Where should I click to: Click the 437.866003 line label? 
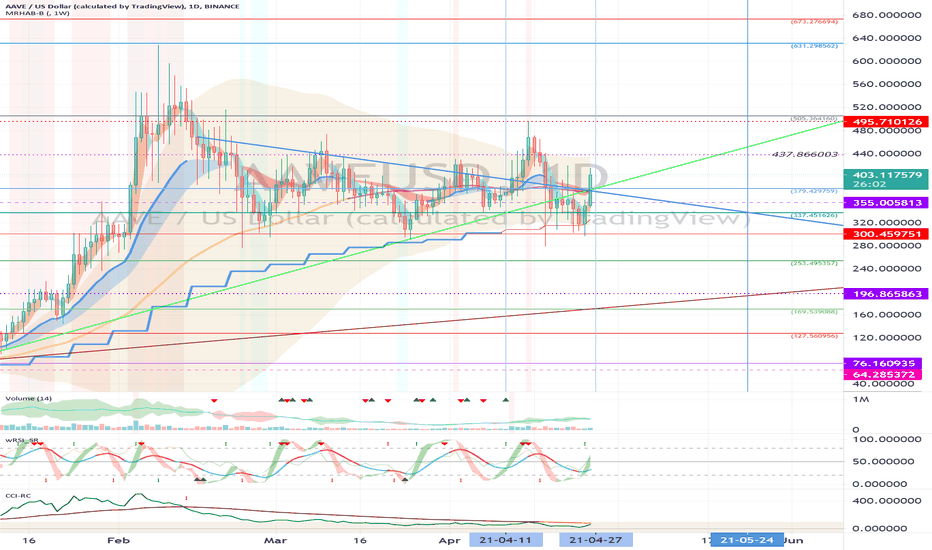coord(804,154)
